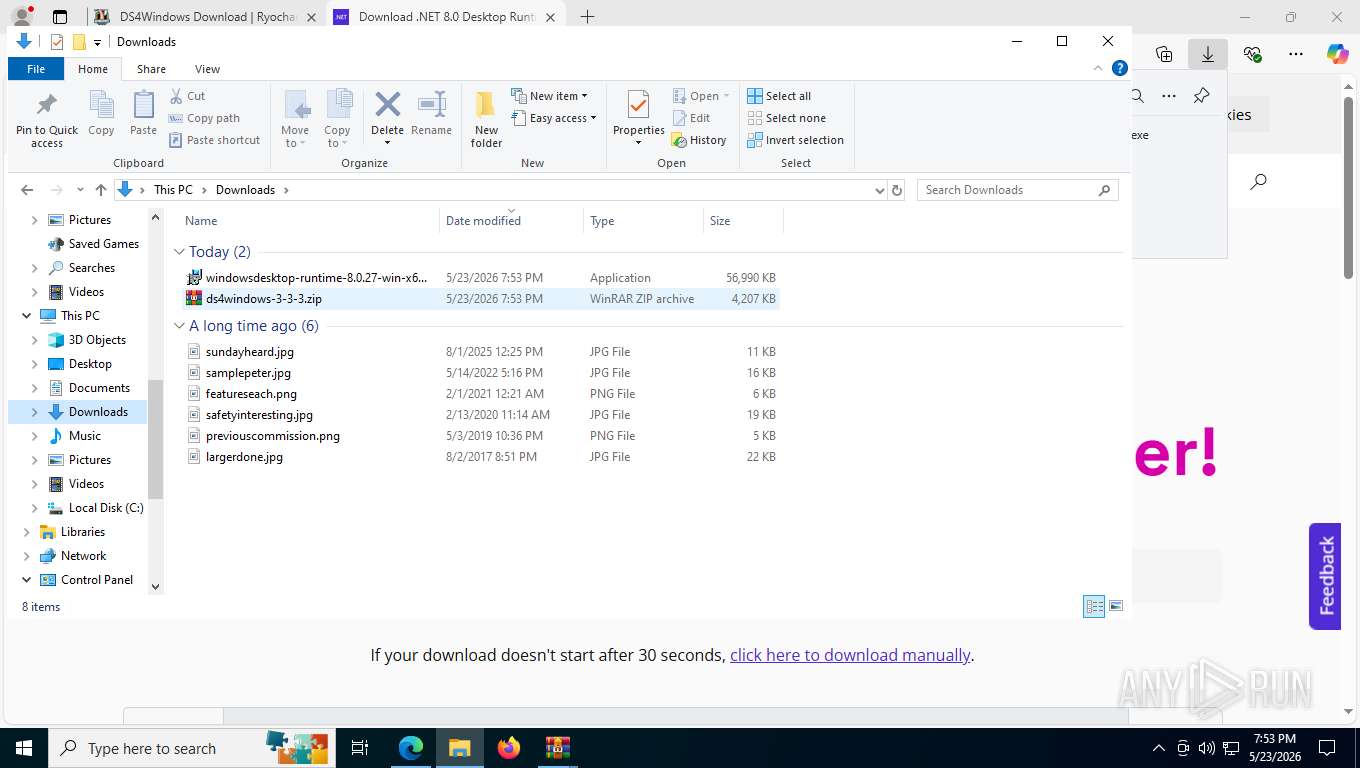Click the Edit ribbon button
The width and height of the screenshot is (1360, 768).
(691, 118)
